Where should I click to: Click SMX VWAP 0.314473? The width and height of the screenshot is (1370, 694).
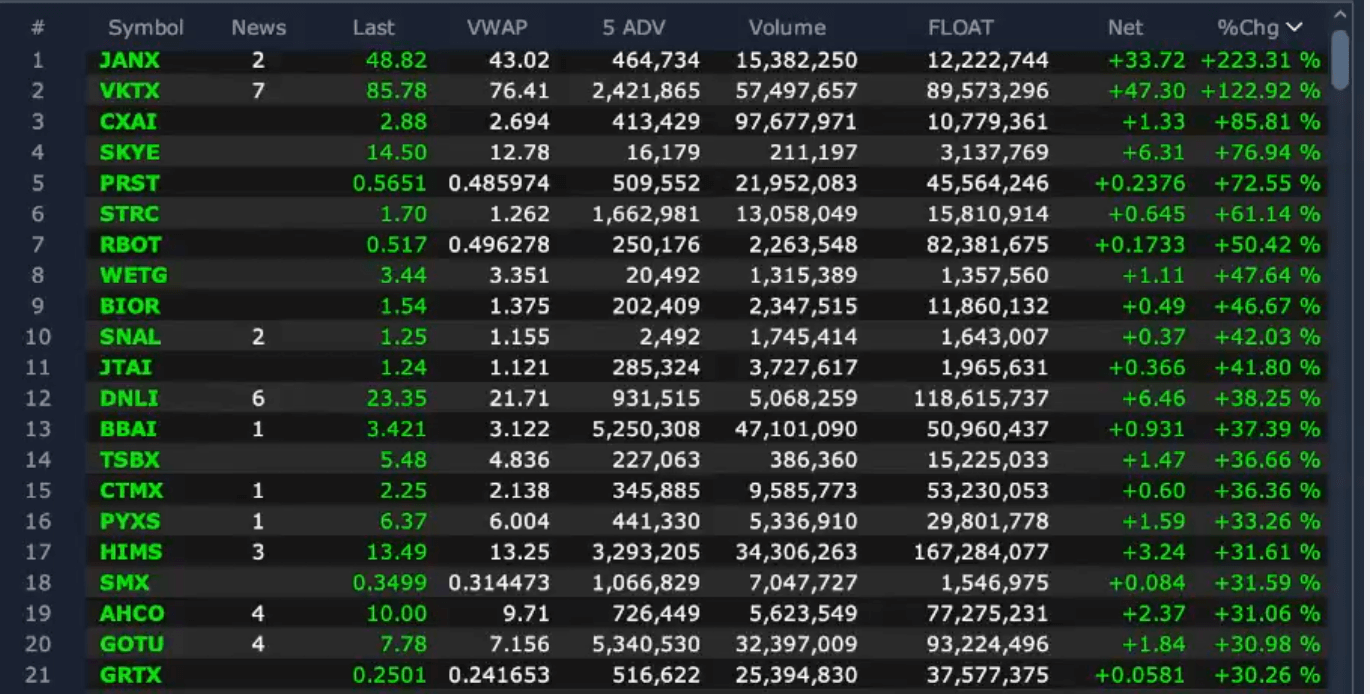(x=500, y=582)
